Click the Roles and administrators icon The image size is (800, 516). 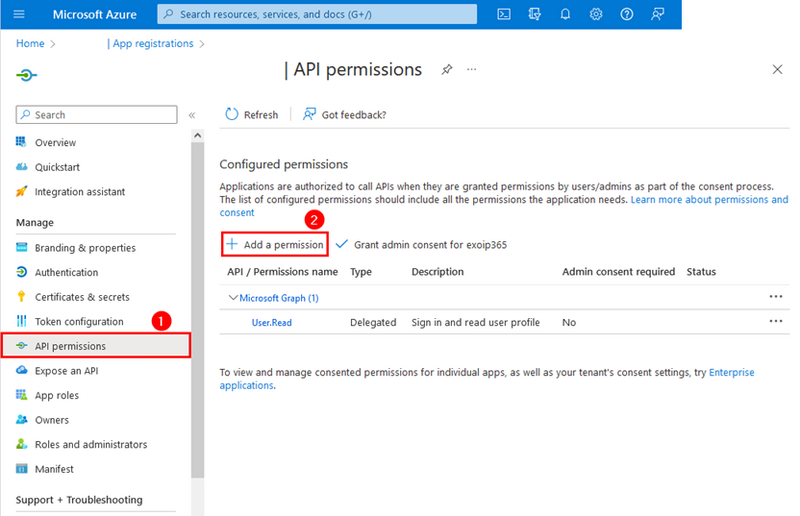[21, 444]
